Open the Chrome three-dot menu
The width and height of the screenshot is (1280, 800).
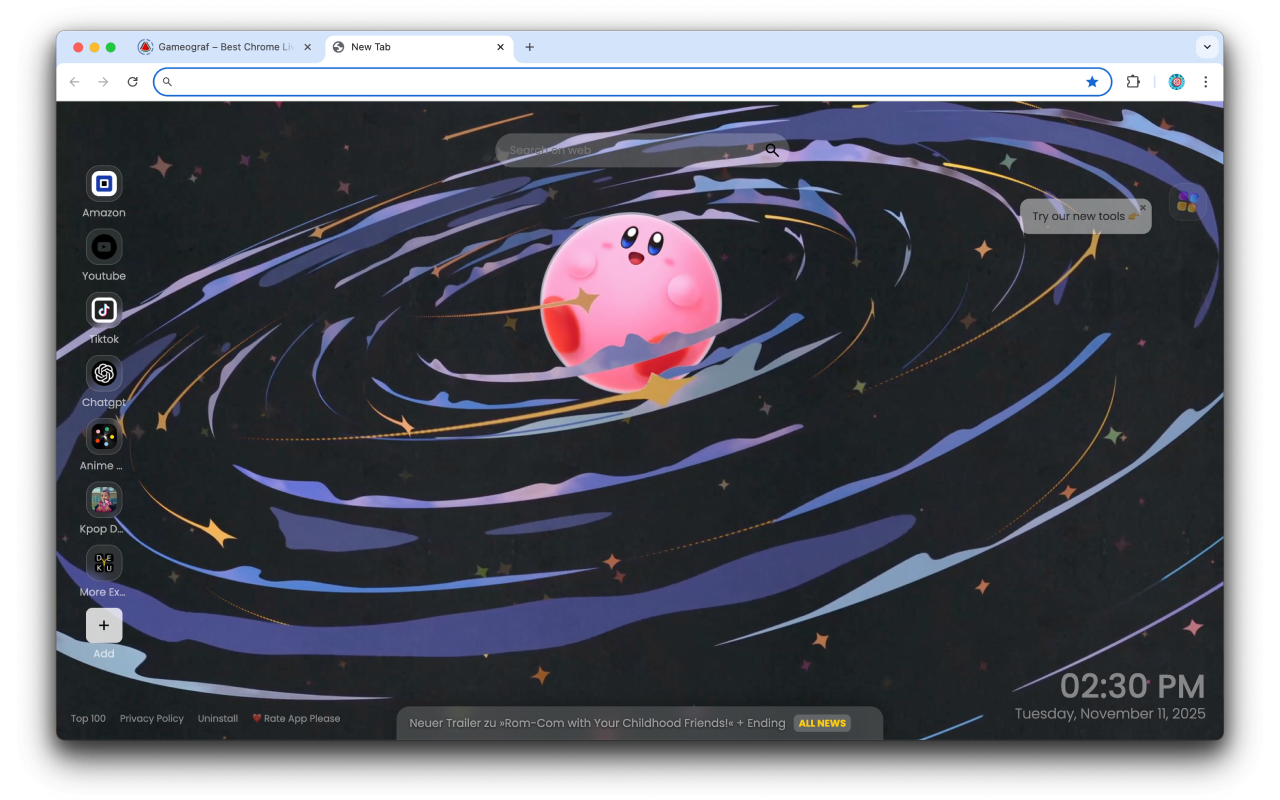[1206, 82]
